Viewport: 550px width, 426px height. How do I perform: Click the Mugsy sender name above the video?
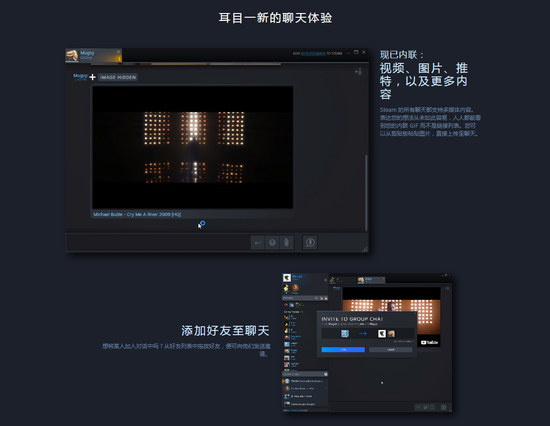pos(80,75)
